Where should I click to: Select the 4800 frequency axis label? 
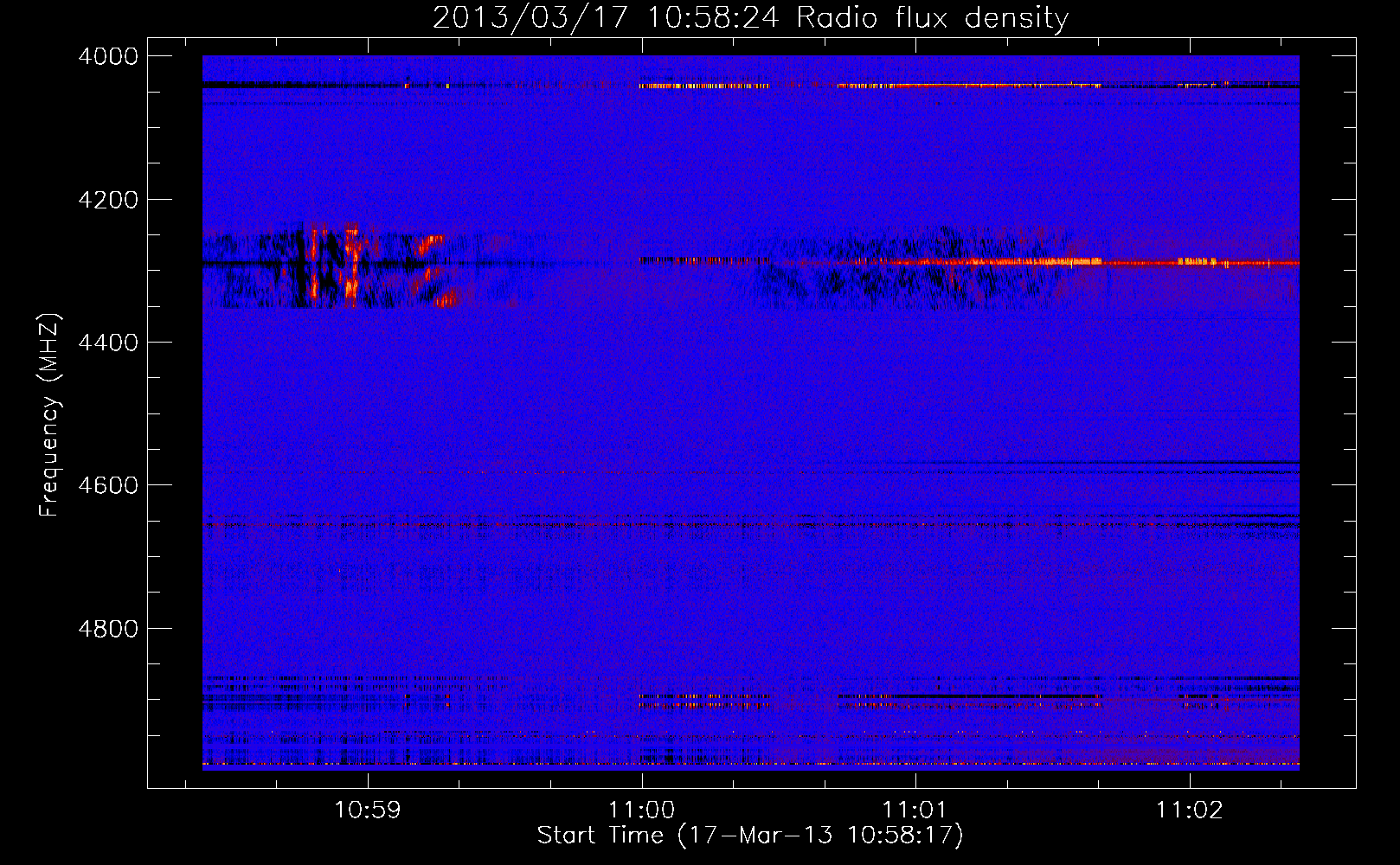(108, 628)
